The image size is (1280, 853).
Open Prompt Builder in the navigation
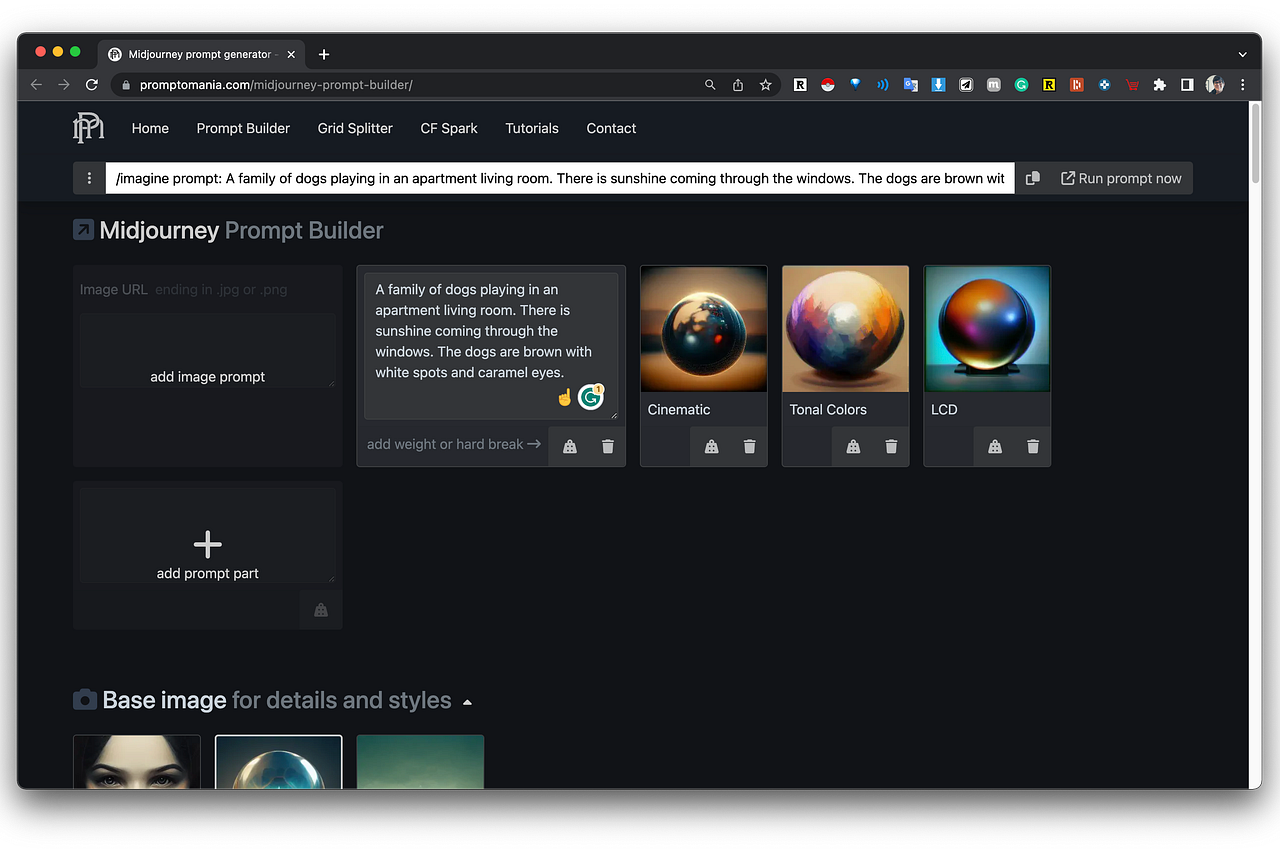click(x=243, y=128)
